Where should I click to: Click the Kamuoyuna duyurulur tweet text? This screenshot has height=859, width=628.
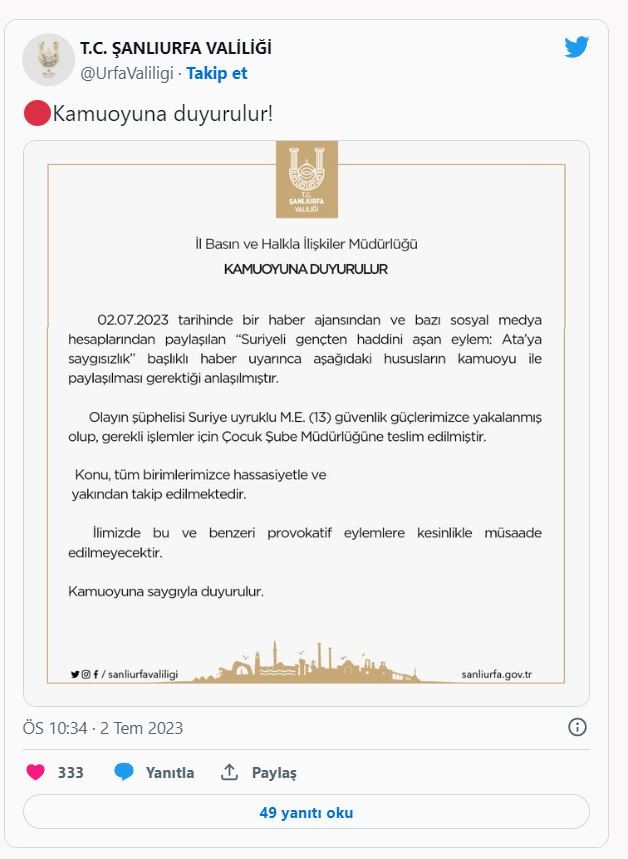(x=162, y=114)
